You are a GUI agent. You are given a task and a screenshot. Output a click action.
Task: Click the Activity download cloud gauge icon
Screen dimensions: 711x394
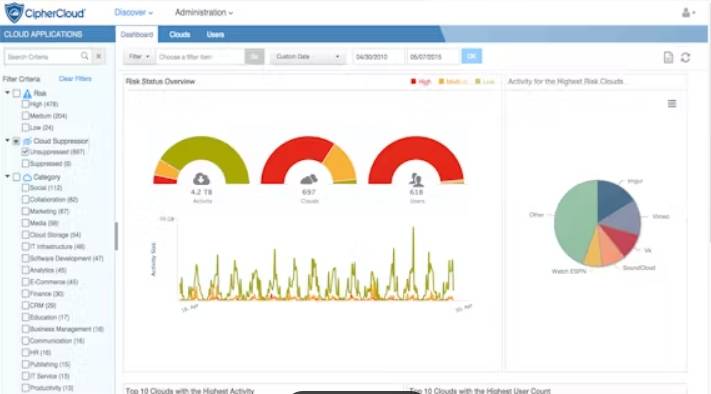(201, 179)
